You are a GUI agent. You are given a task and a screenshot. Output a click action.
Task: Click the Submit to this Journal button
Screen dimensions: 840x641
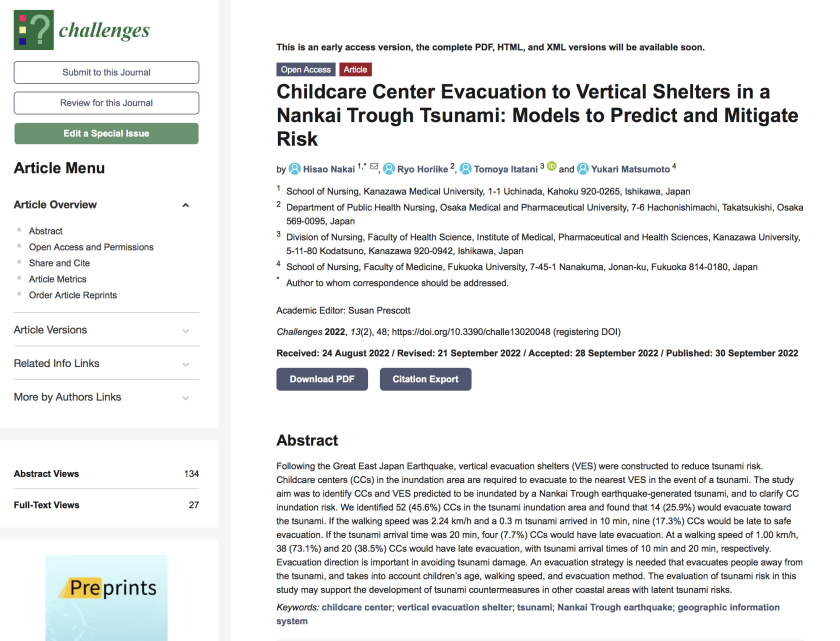pyautogui.click(x=106, y=72)
